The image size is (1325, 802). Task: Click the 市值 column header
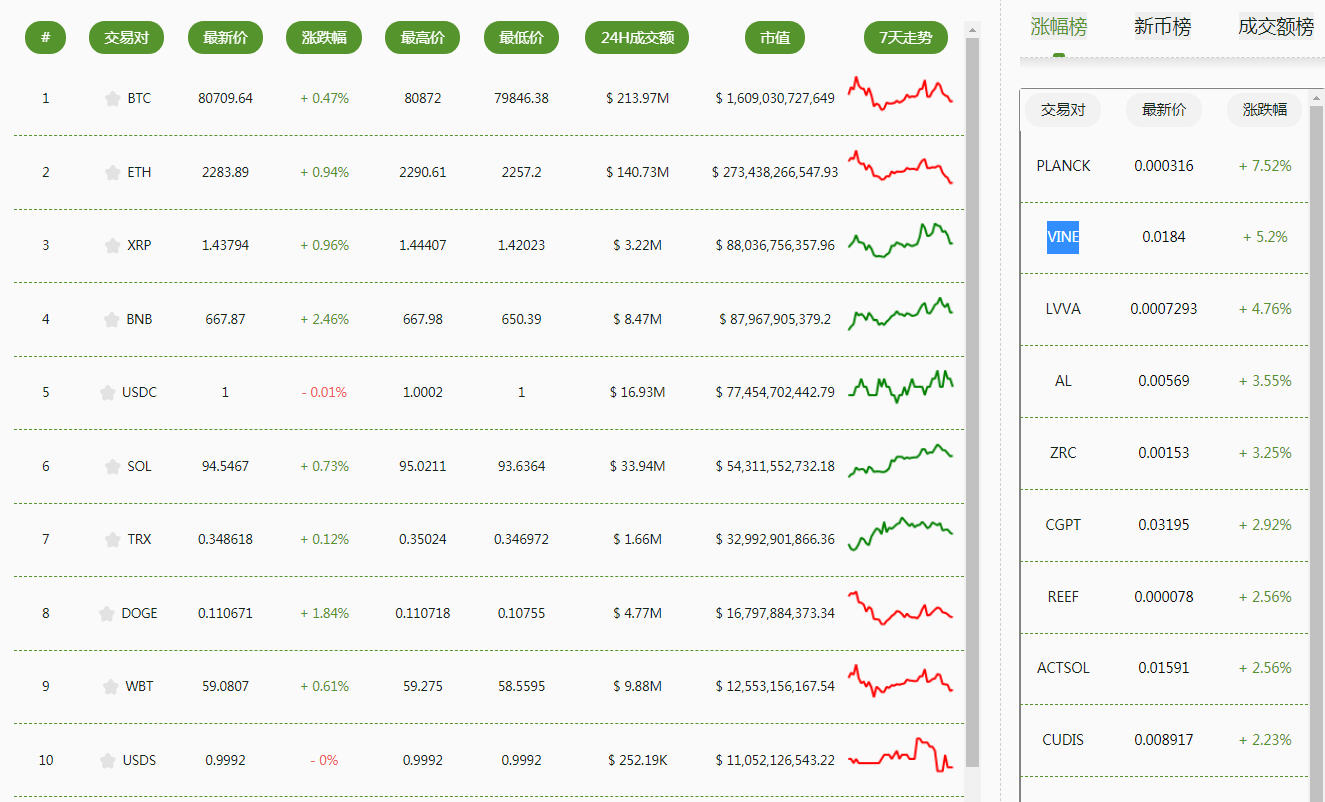coord(775,38)
